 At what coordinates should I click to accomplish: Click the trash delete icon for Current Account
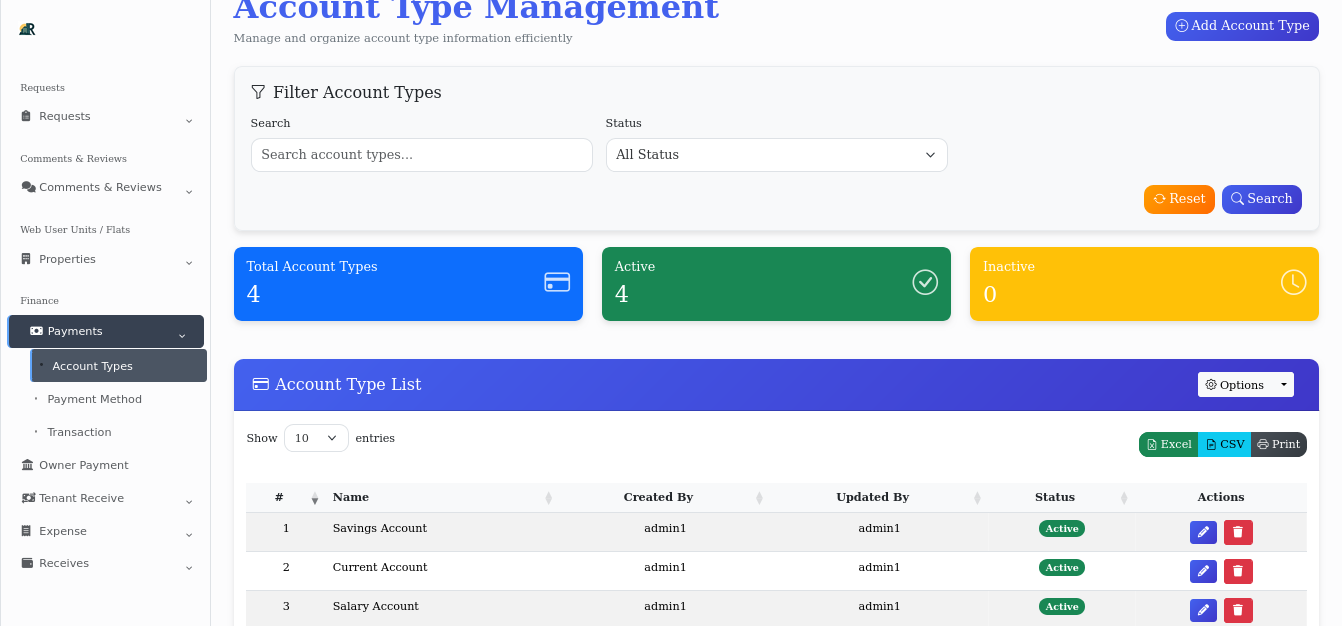[1238, 570]
